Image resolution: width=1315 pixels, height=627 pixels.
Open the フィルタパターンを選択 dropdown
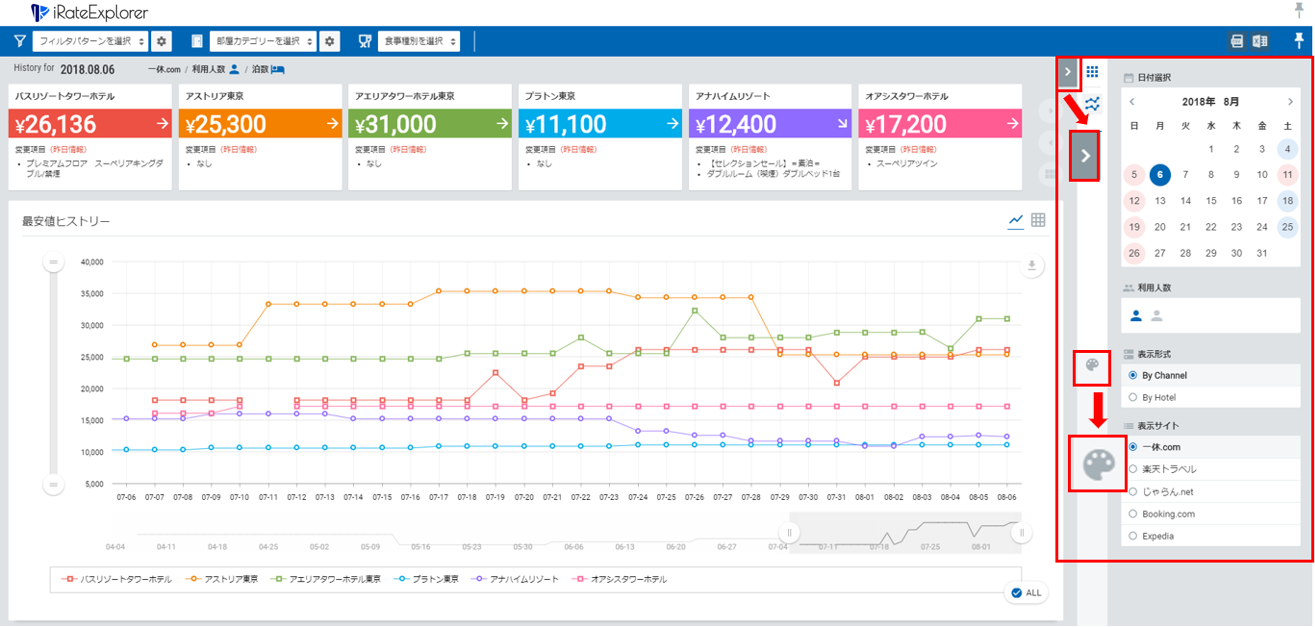pyautogui.click(x=90, y=41)
